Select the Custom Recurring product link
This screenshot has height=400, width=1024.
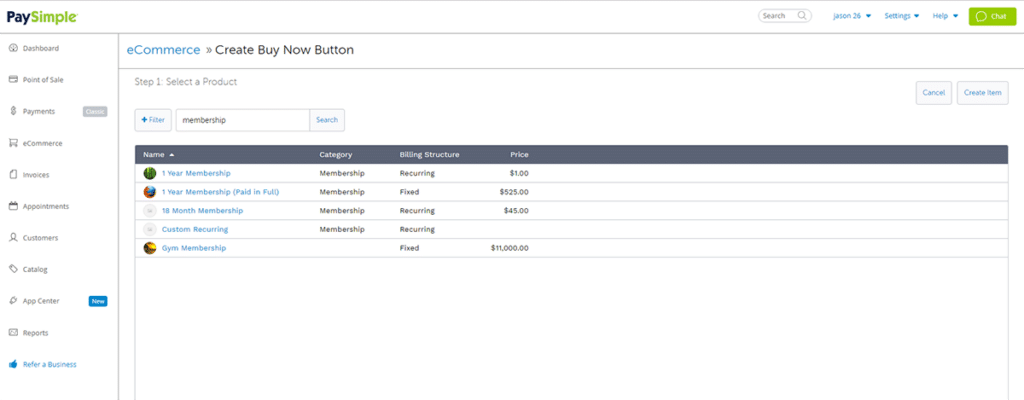coord(195,230)
